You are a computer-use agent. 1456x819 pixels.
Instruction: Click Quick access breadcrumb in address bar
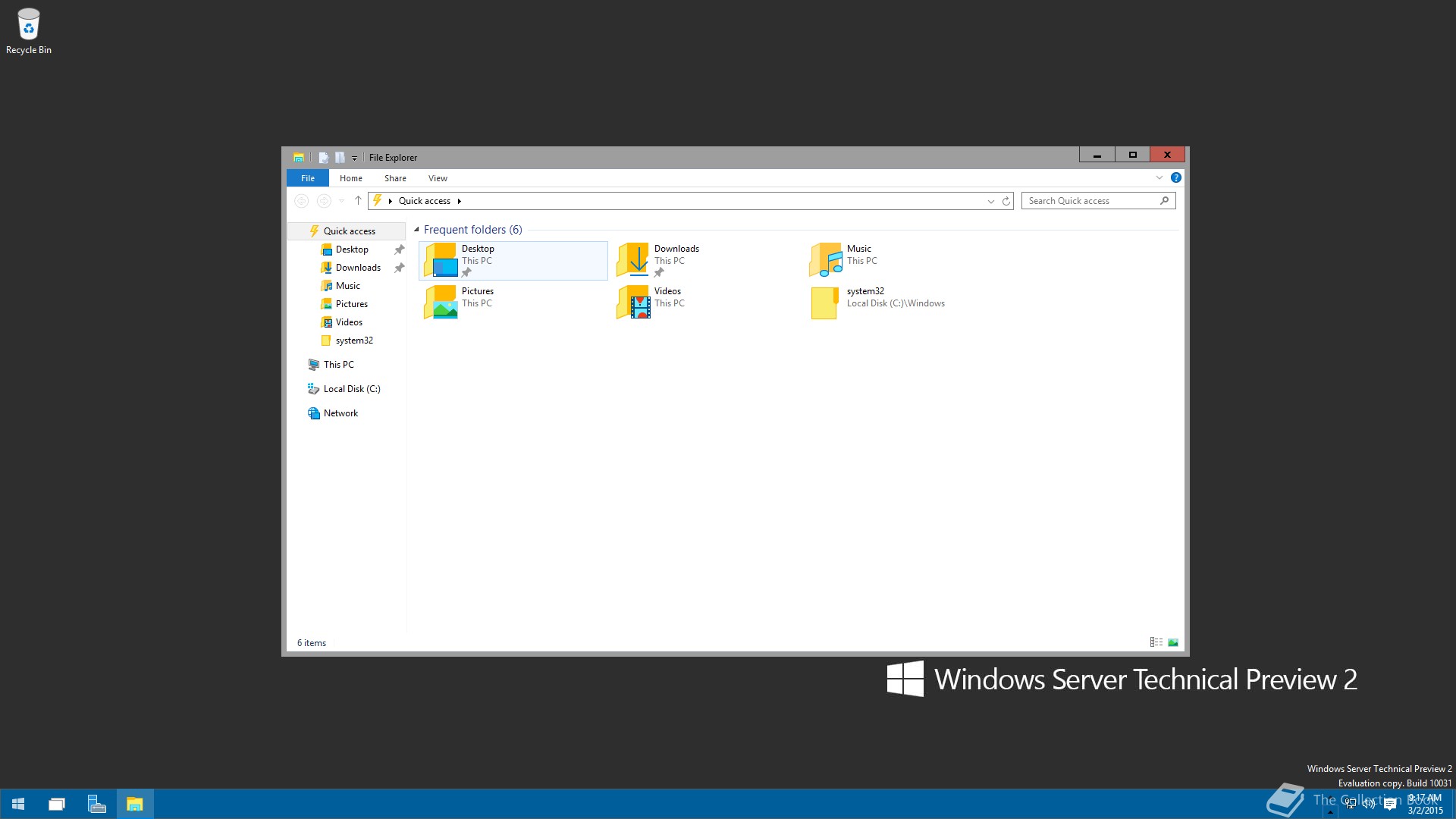click(425, 201)
